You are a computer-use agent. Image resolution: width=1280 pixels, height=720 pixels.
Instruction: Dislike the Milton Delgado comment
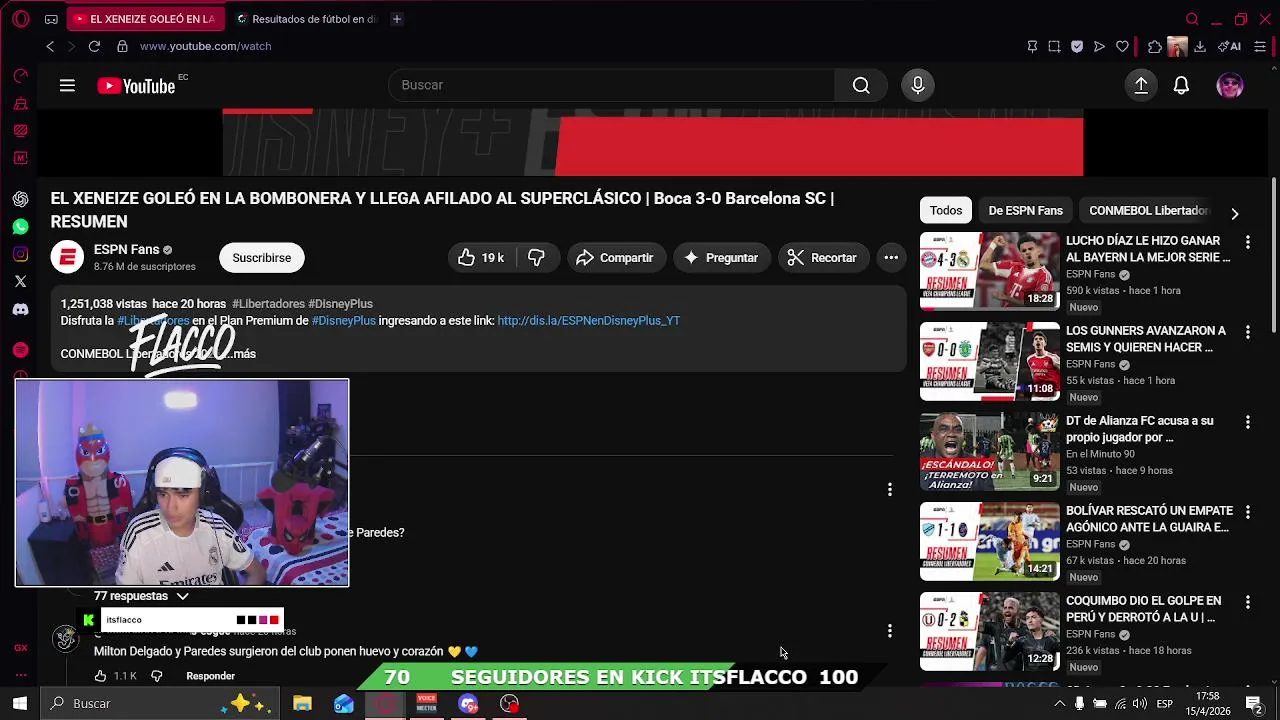(157, 676)
